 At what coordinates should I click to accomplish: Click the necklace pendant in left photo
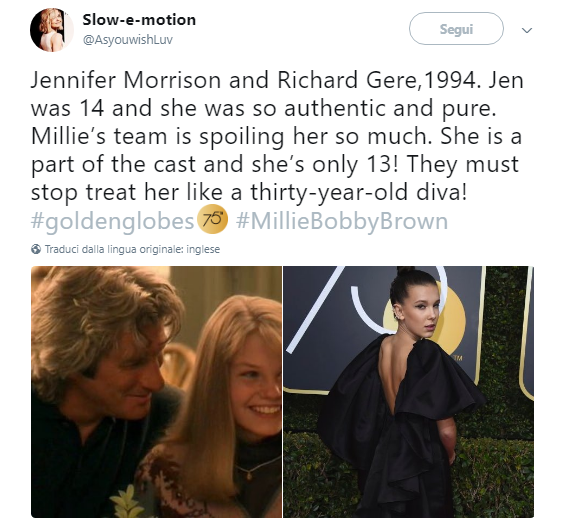[x=249, y=476]
